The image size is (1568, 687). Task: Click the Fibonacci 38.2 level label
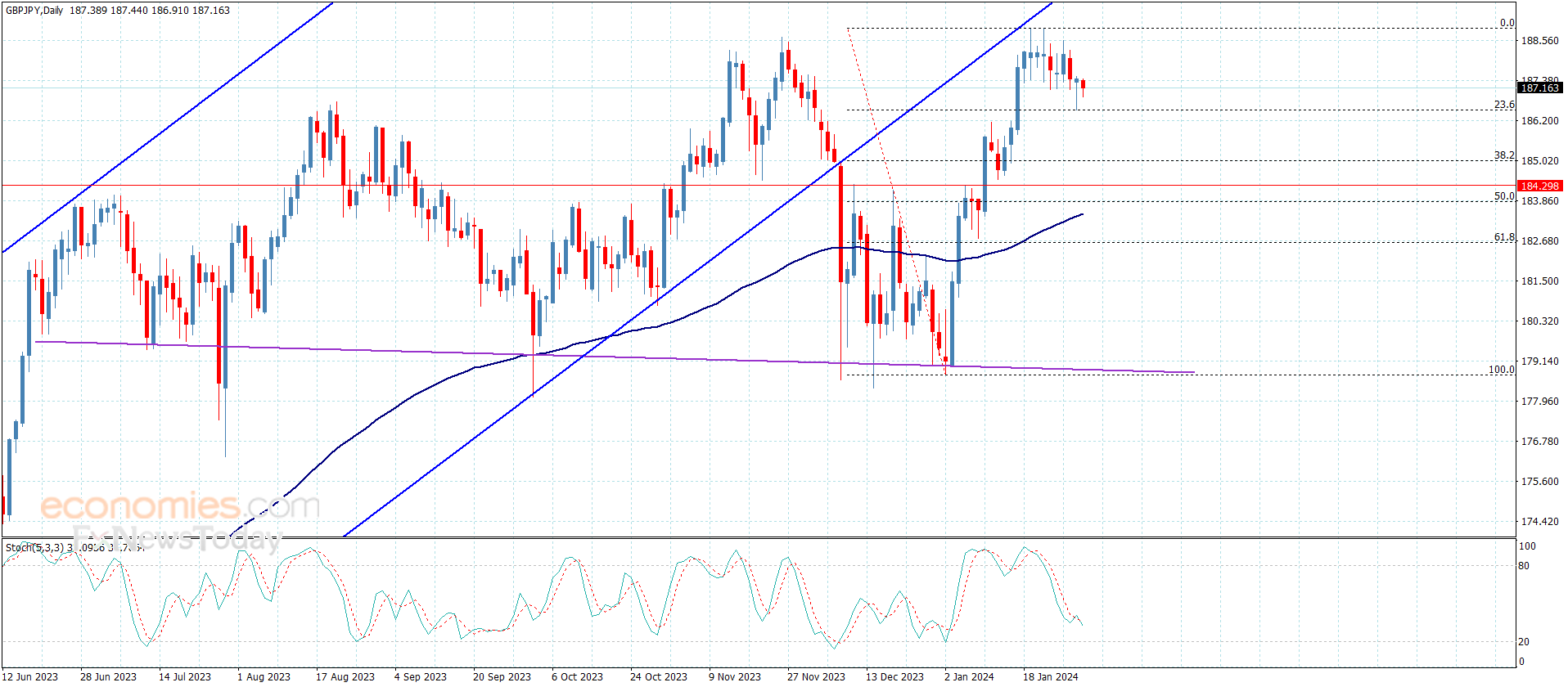pos(1504,155)
